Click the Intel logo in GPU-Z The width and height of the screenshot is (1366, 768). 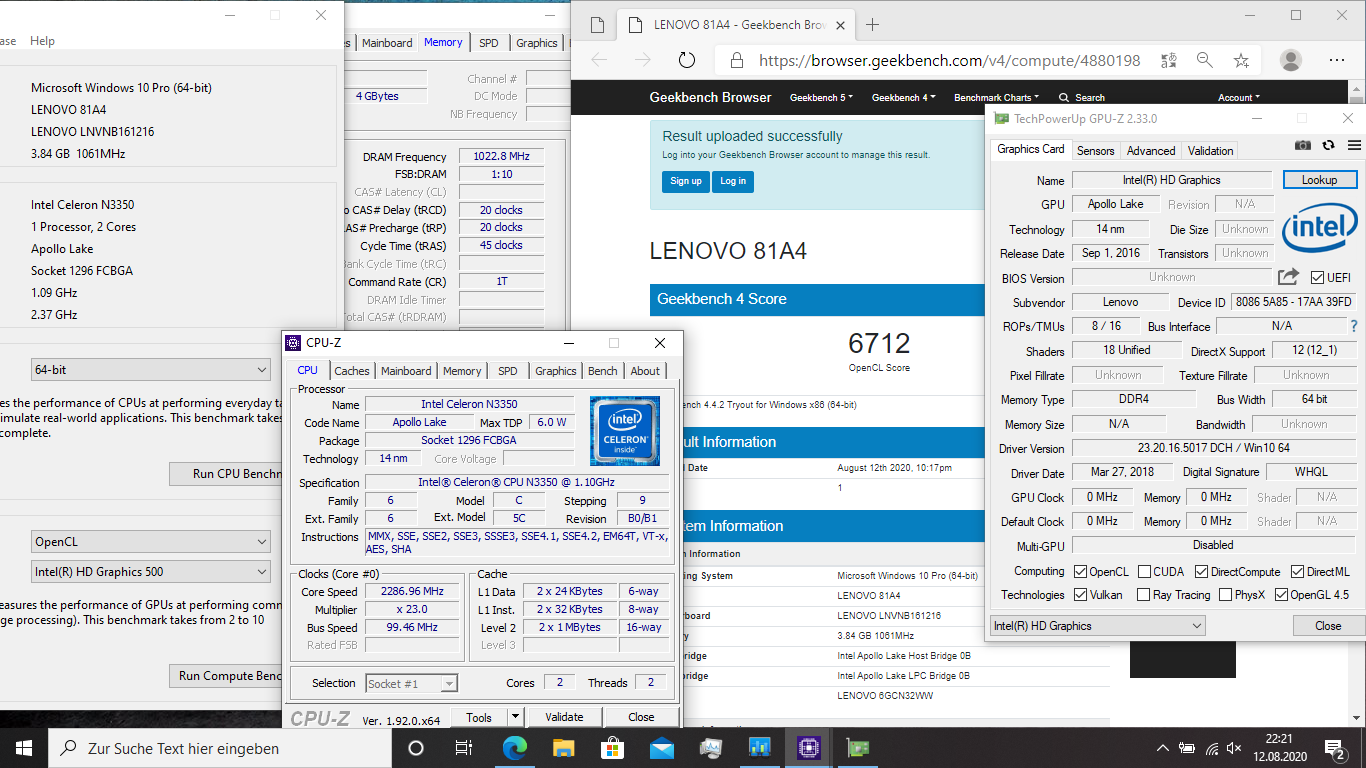(x=1320, y=227)
